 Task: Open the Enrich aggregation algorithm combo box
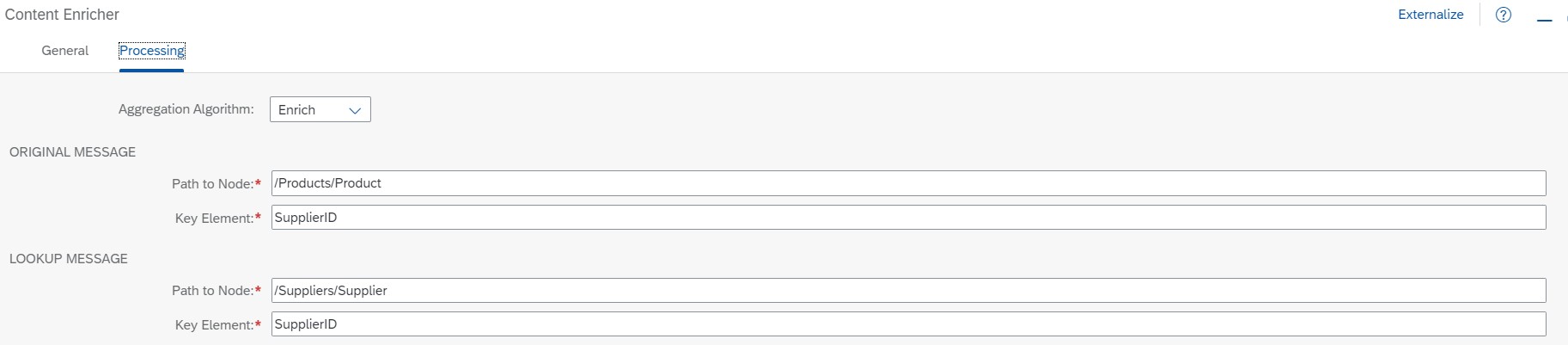coord(320,109)
